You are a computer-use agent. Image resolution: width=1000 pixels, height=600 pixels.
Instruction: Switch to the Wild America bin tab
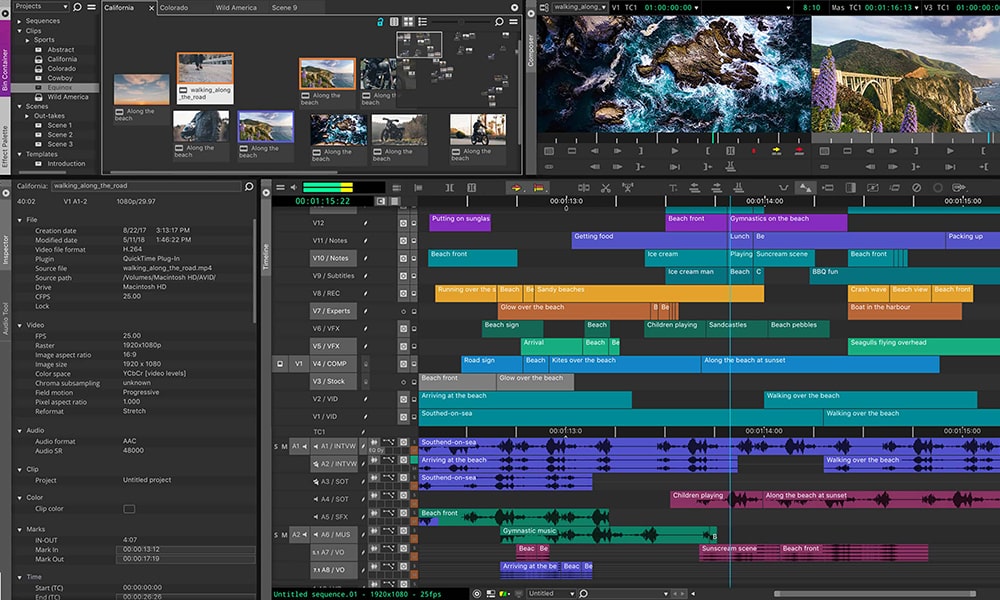[x=236, y=8]
